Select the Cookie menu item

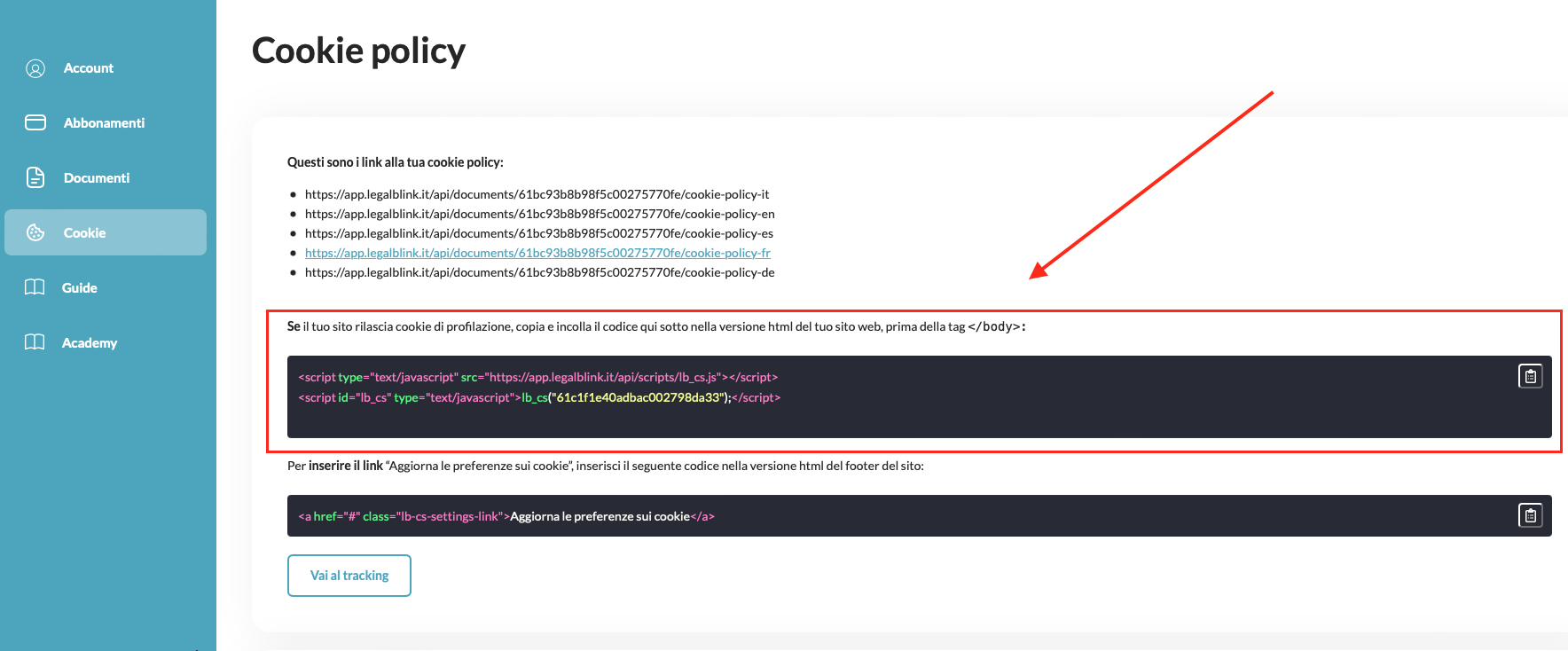click(106, 232)
